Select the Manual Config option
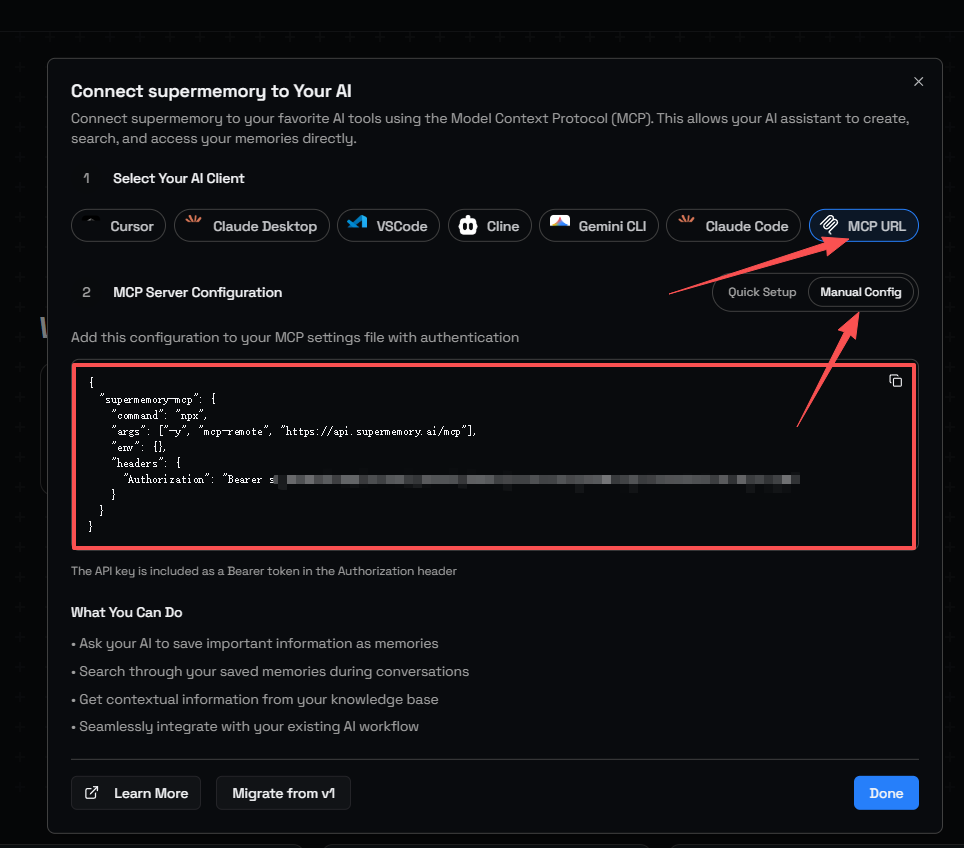 click(x=860, y=292)
